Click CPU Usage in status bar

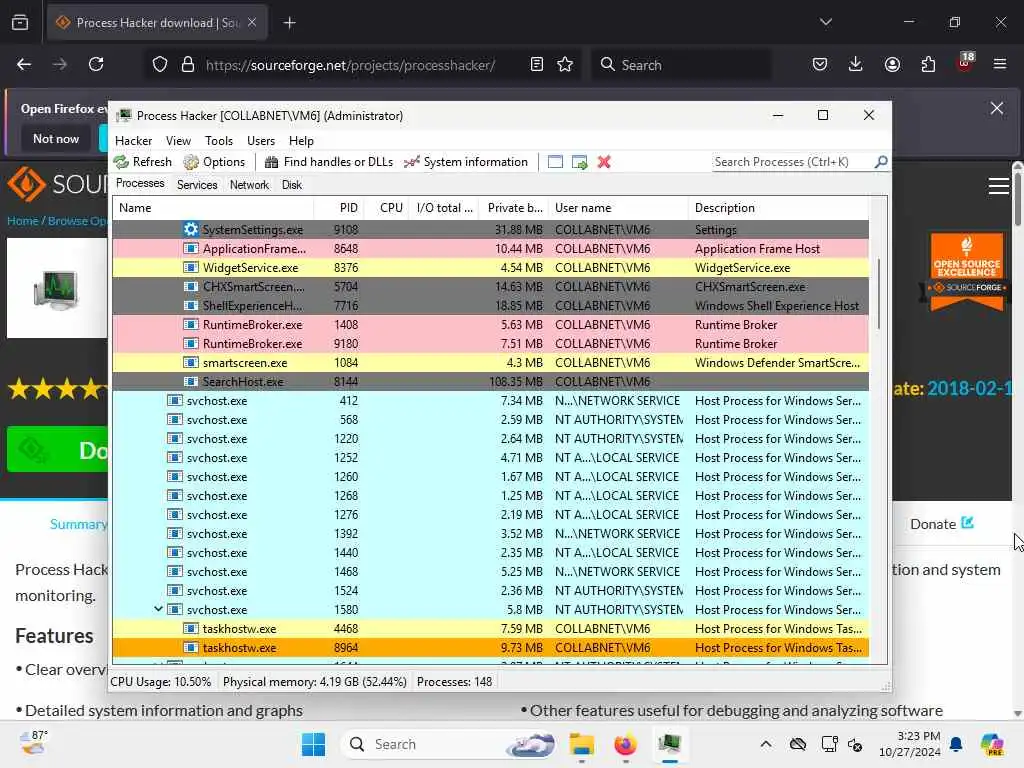[x=161, y=682]
